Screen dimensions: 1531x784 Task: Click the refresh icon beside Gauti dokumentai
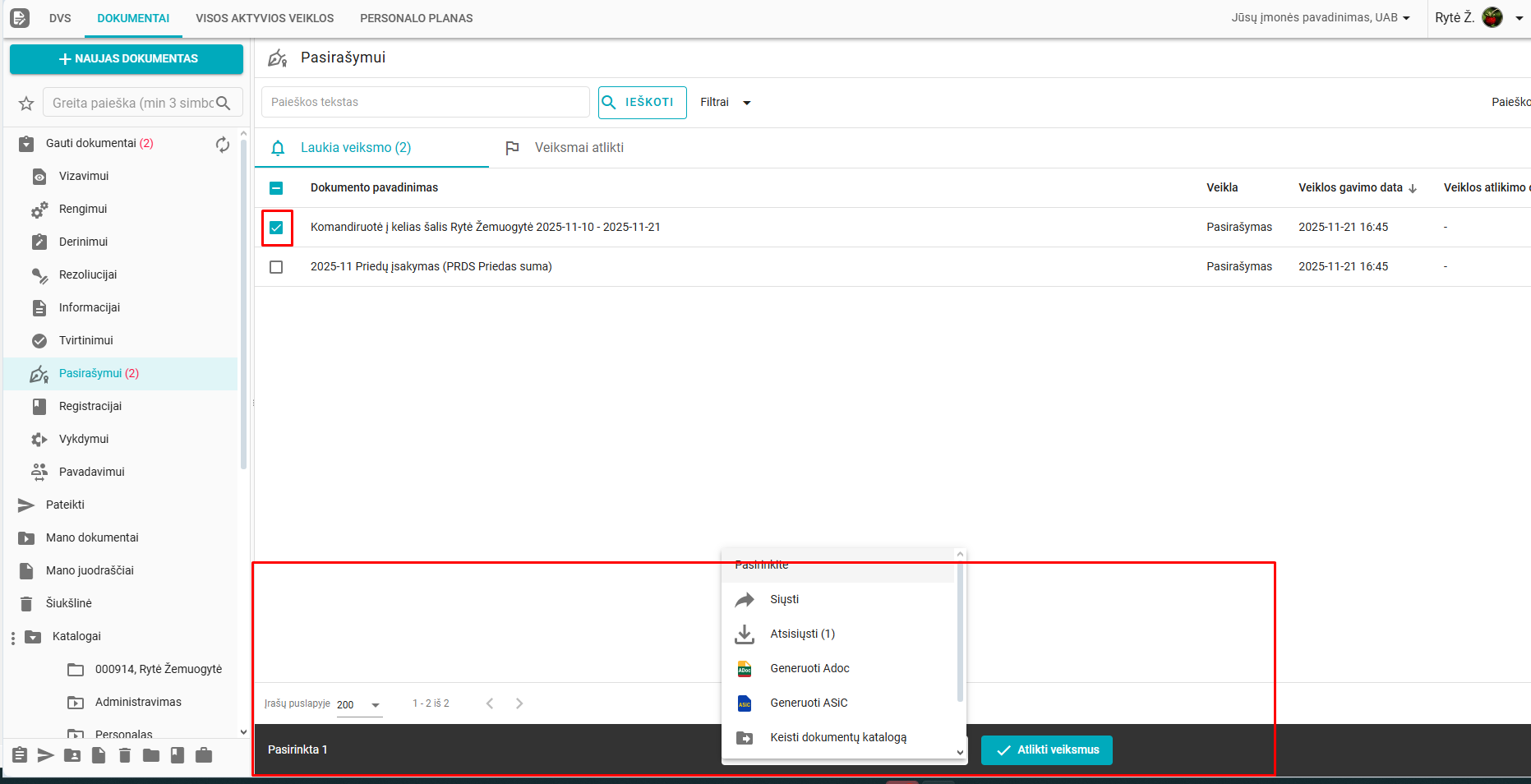(x=223, y=145)
